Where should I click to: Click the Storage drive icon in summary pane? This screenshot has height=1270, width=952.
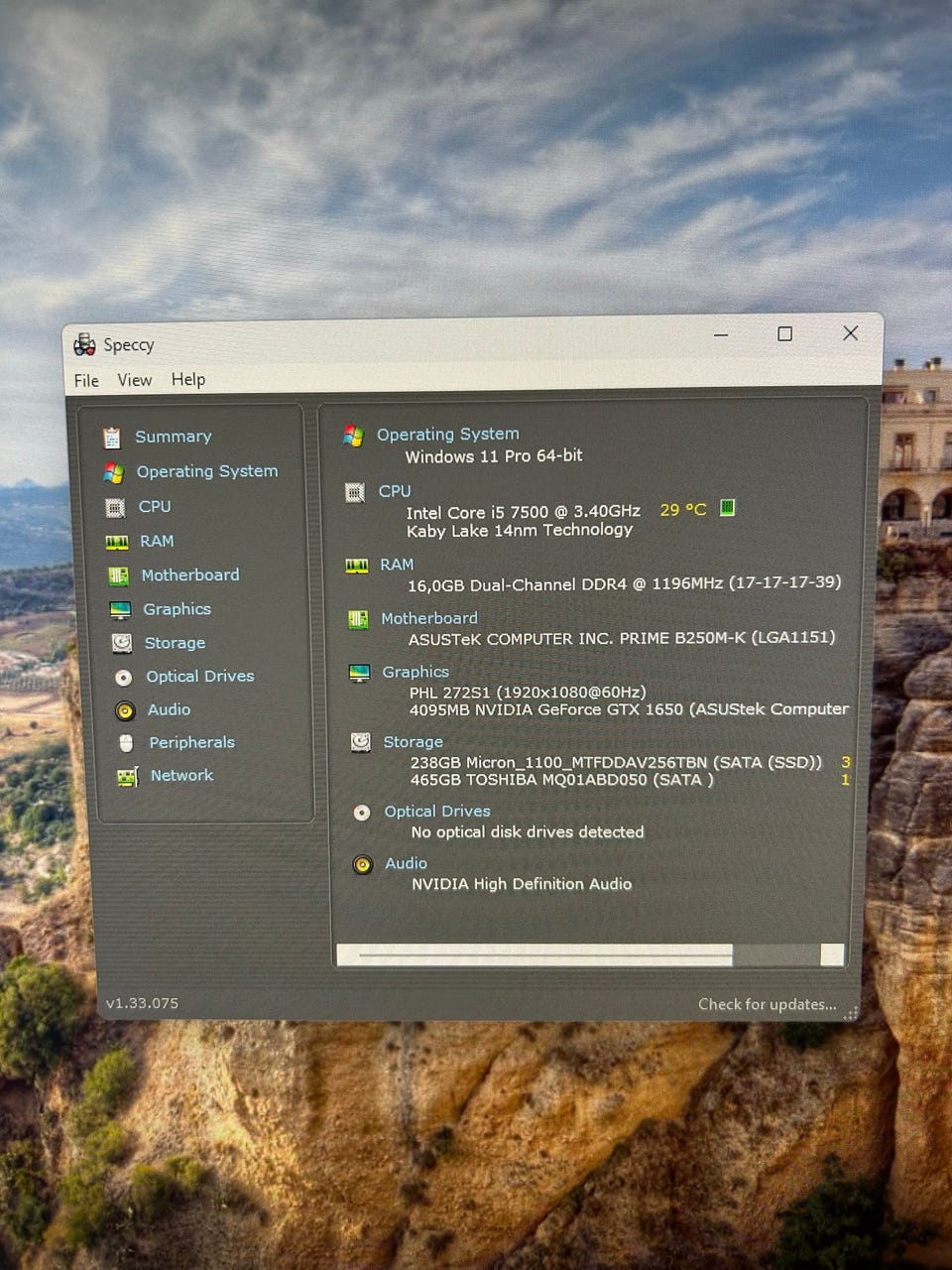click(x=361, y=742)
